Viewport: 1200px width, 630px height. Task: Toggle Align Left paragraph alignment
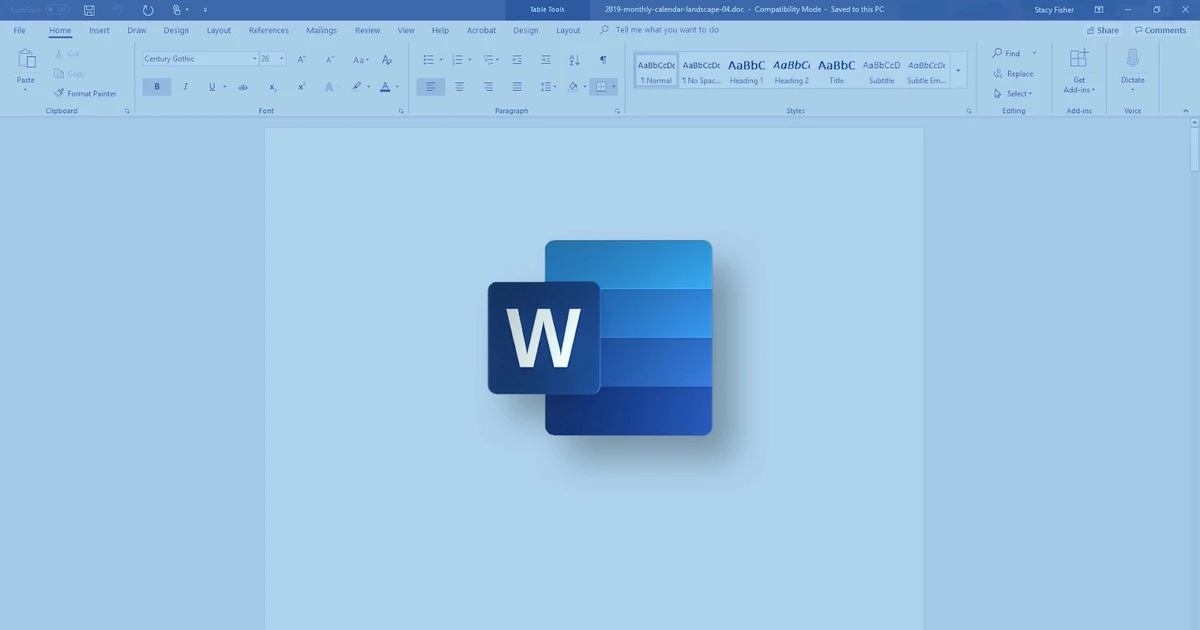(431, 87)
